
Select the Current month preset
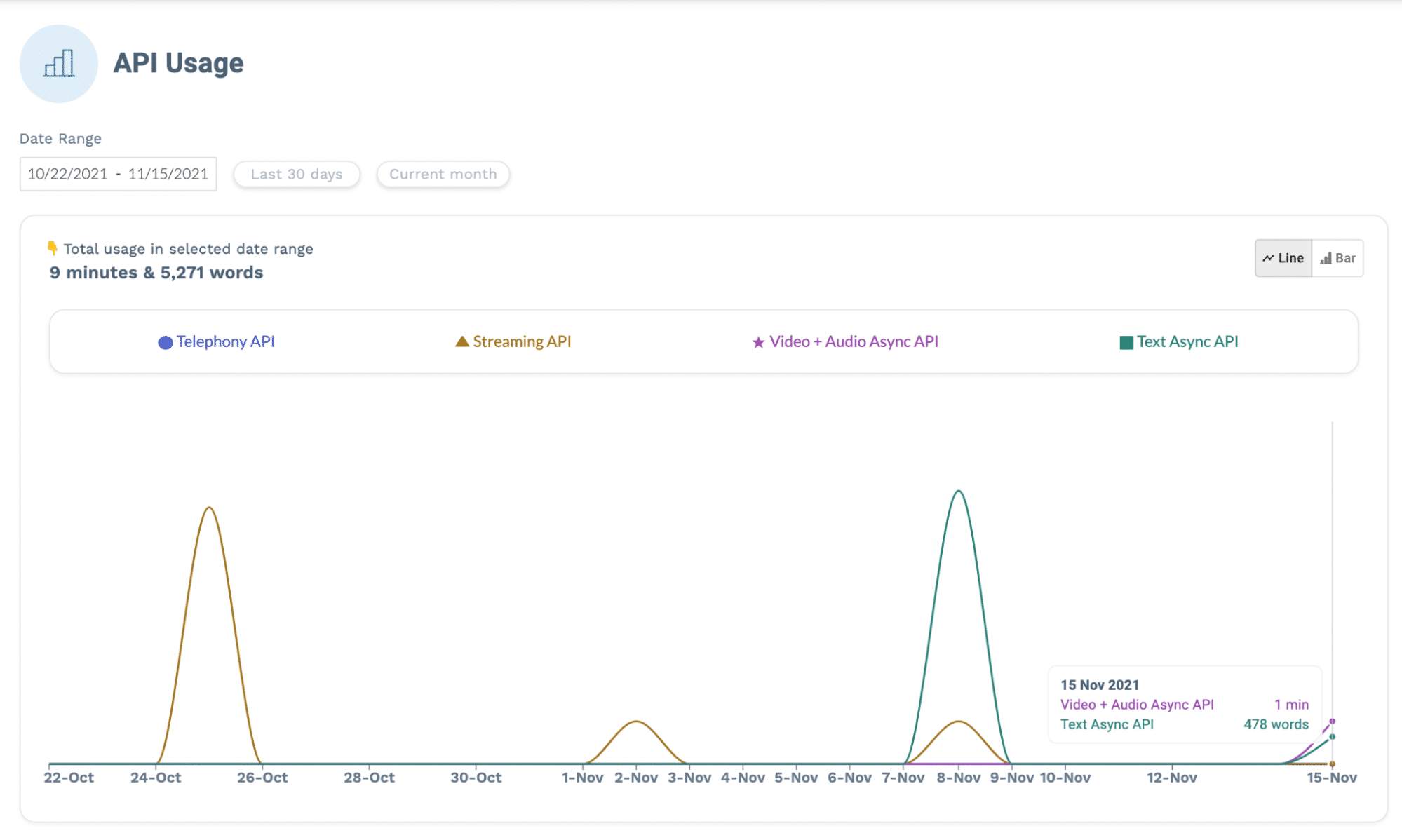click(x=443, y=174)
